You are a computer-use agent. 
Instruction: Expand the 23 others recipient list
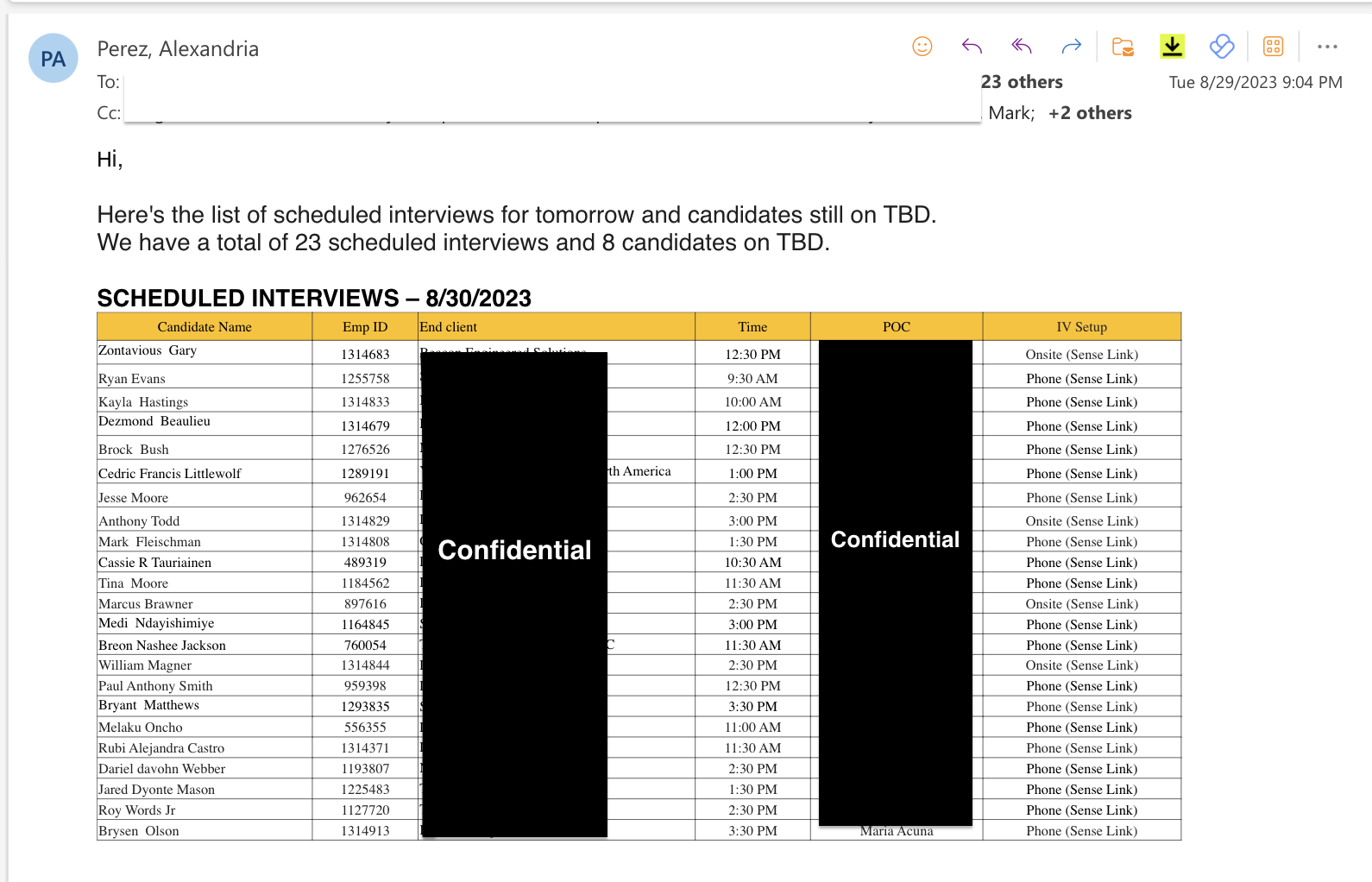click(x=1022, y=82)
